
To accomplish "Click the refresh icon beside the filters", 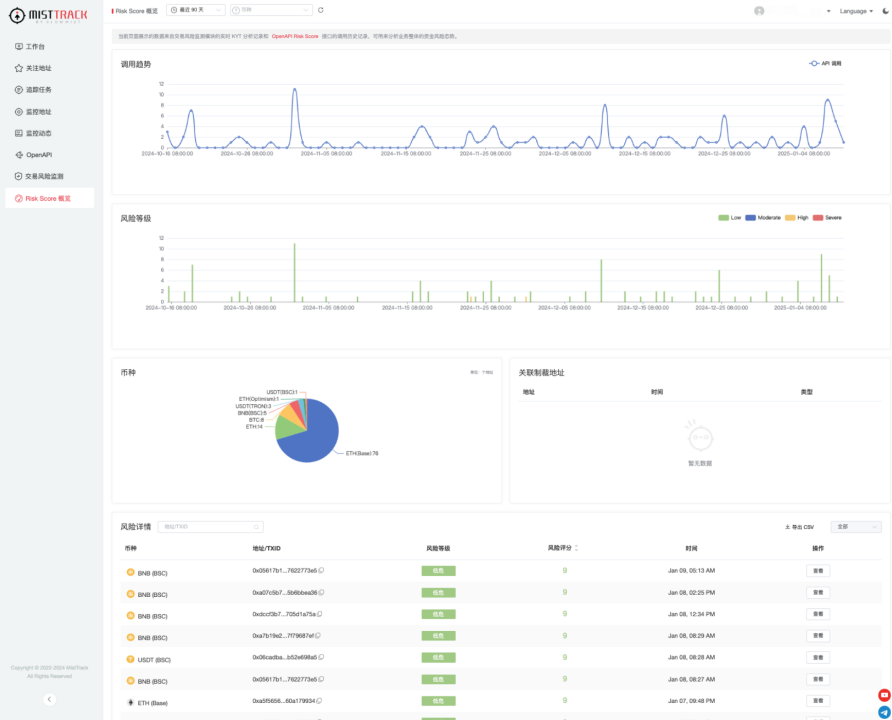I will coord(321,10).
